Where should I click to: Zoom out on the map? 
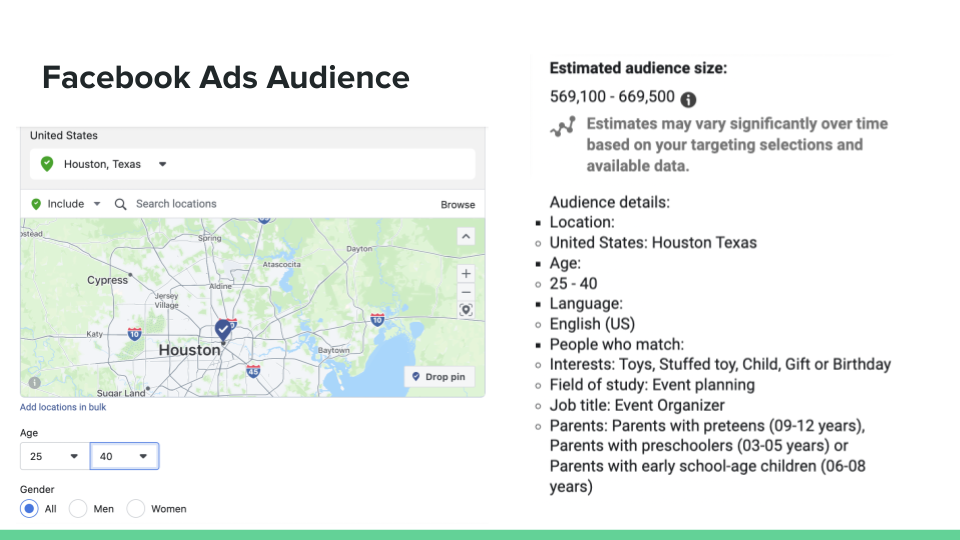coord(466,292)
